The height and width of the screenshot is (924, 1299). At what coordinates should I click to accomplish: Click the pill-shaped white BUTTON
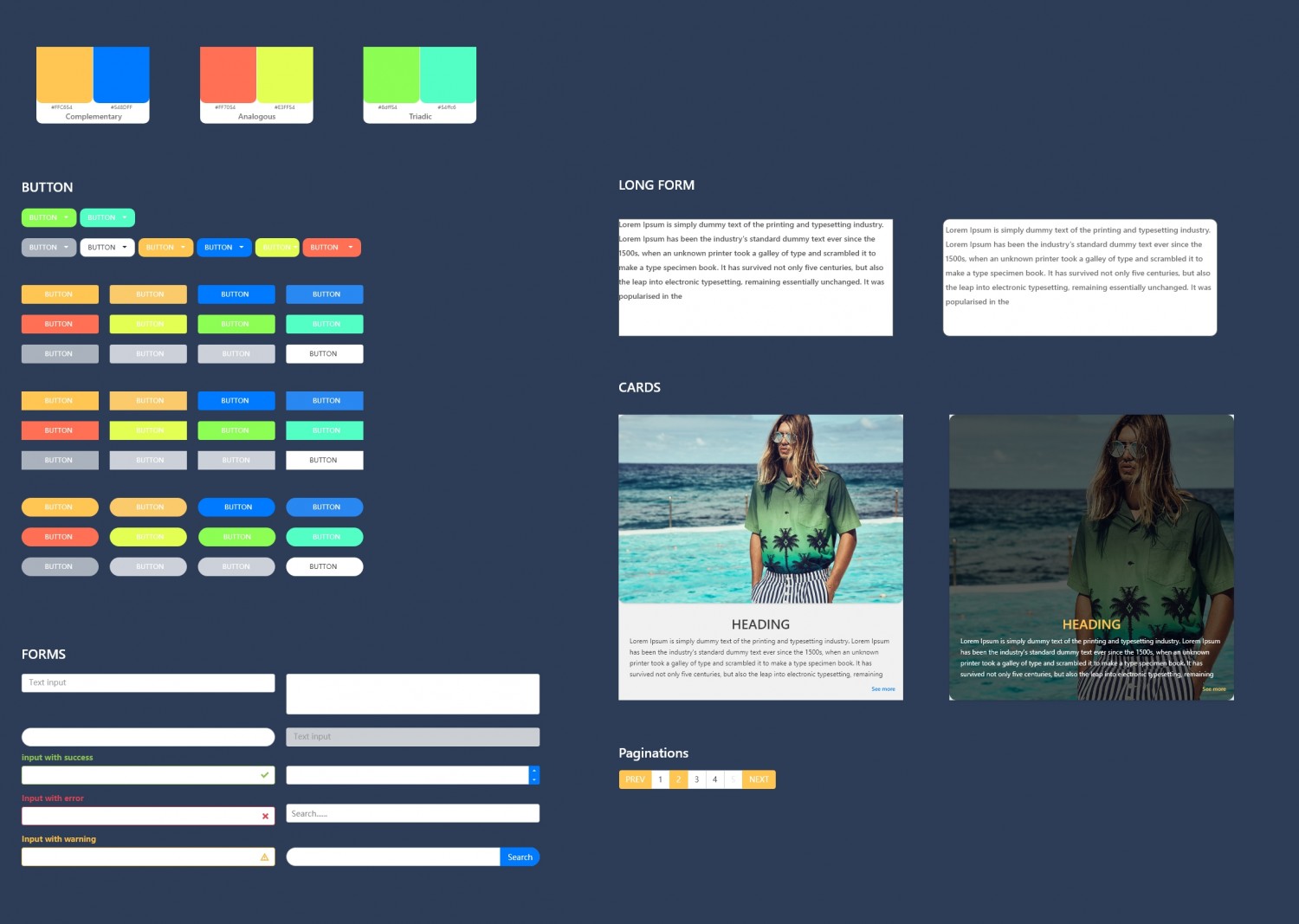pyautogui.click(x=325, y=566)
